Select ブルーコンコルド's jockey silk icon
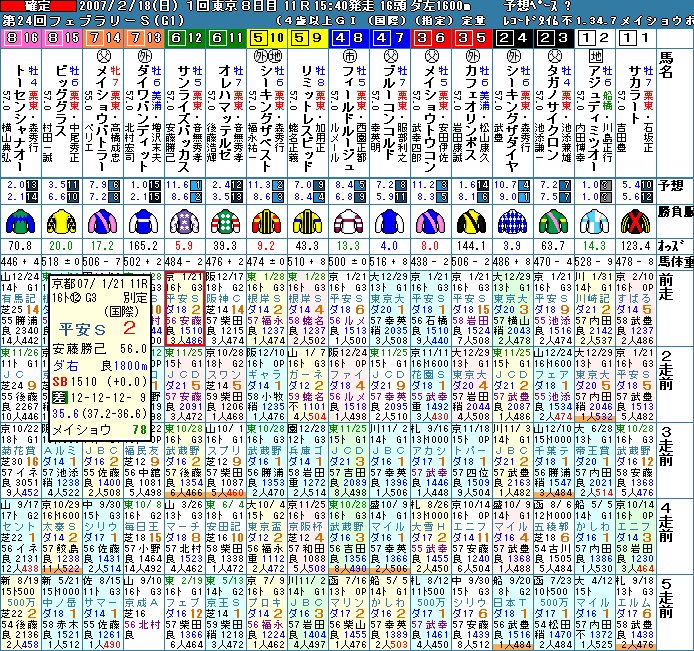The height and width of the screenshot is (651, 694). tap(387, 221)
